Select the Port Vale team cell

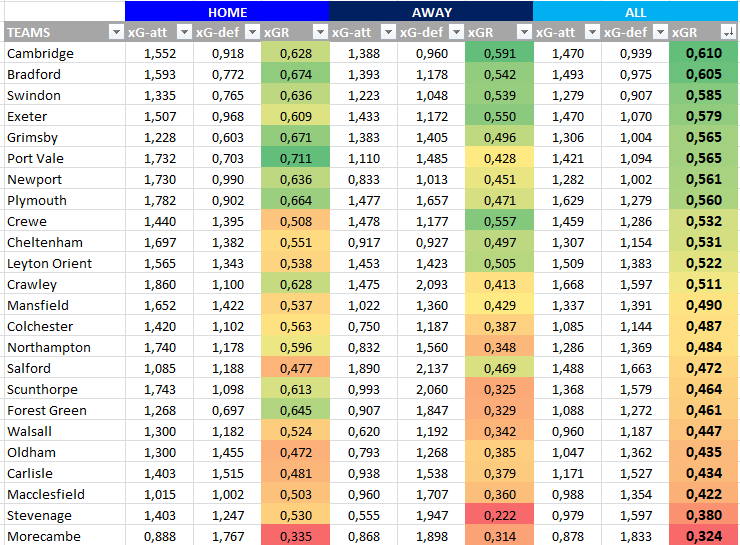64,158
